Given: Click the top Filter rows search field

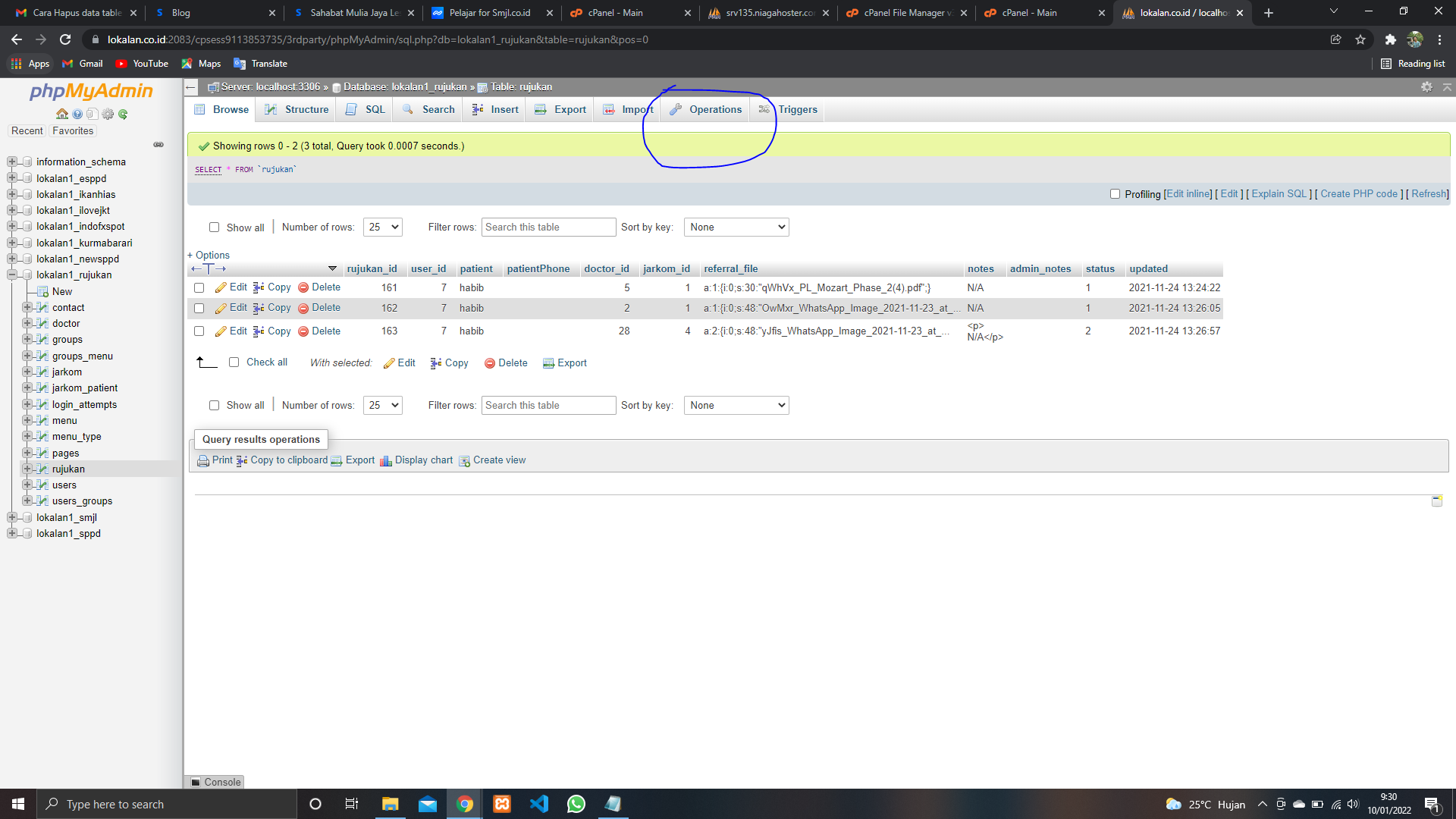Looking at the screenshot, I should coord(548,227).
